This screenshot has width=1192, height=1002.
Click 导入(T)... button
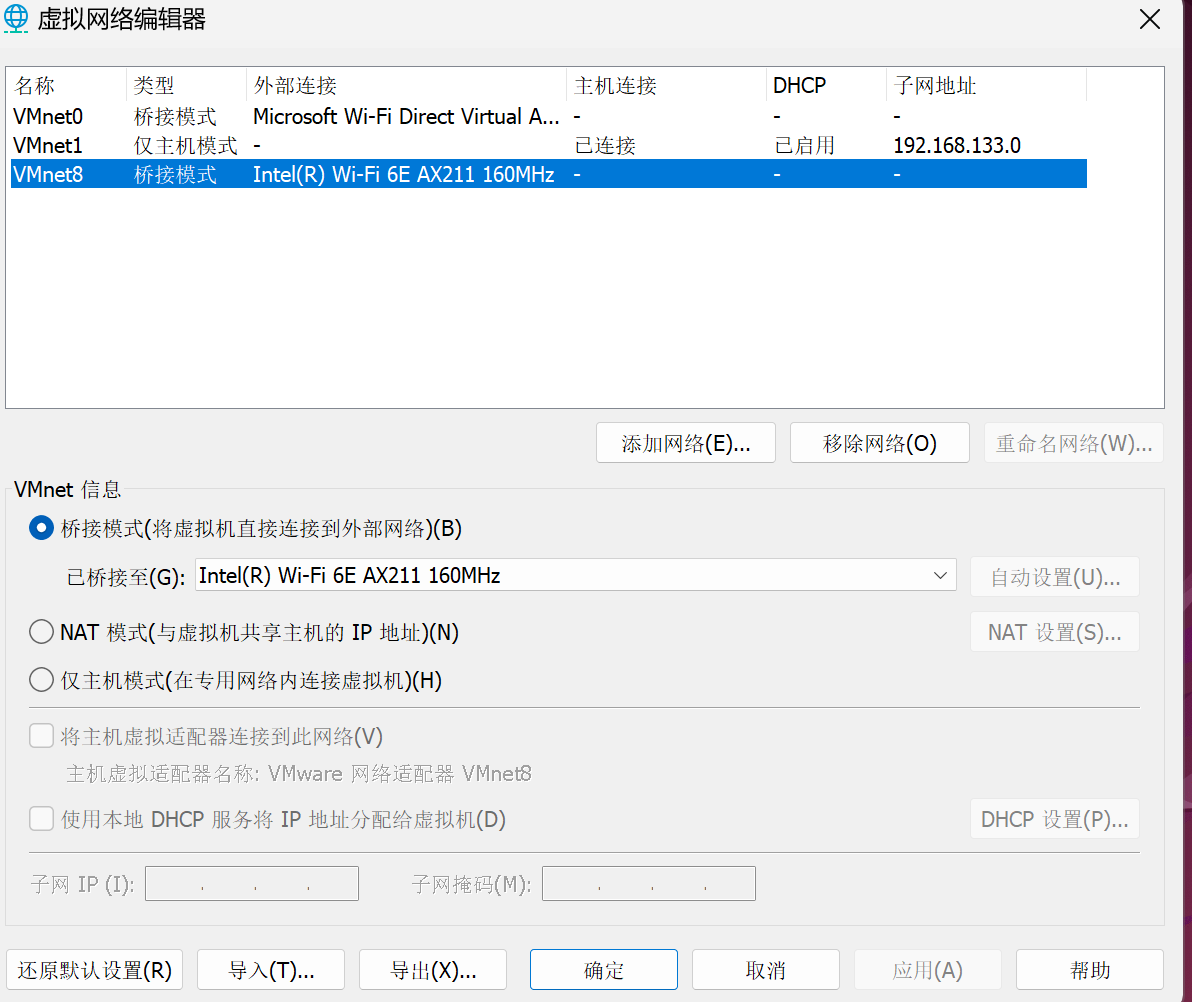271,969
